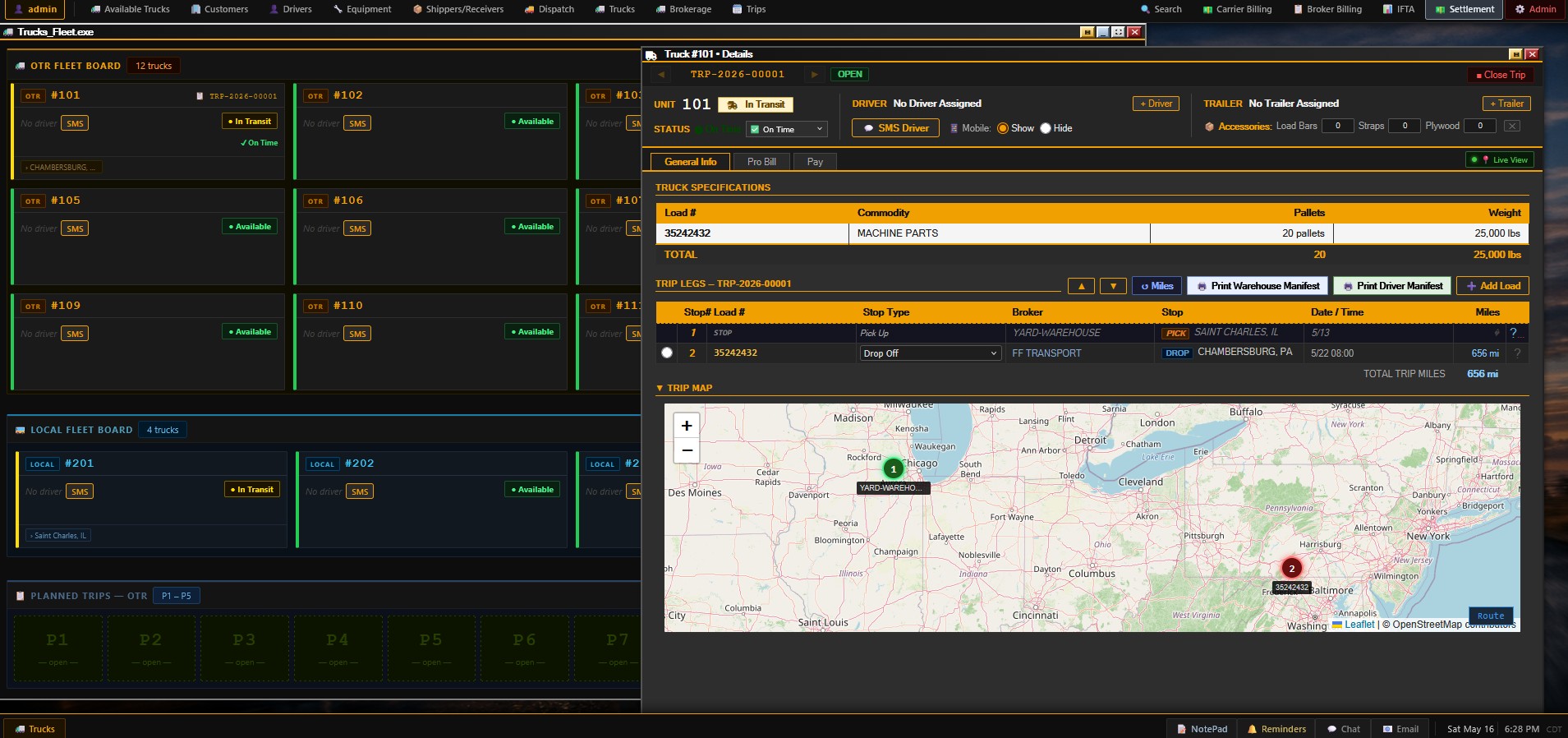
Task: Click the Straps quantity field
Action: click(x=1405, y=126)
